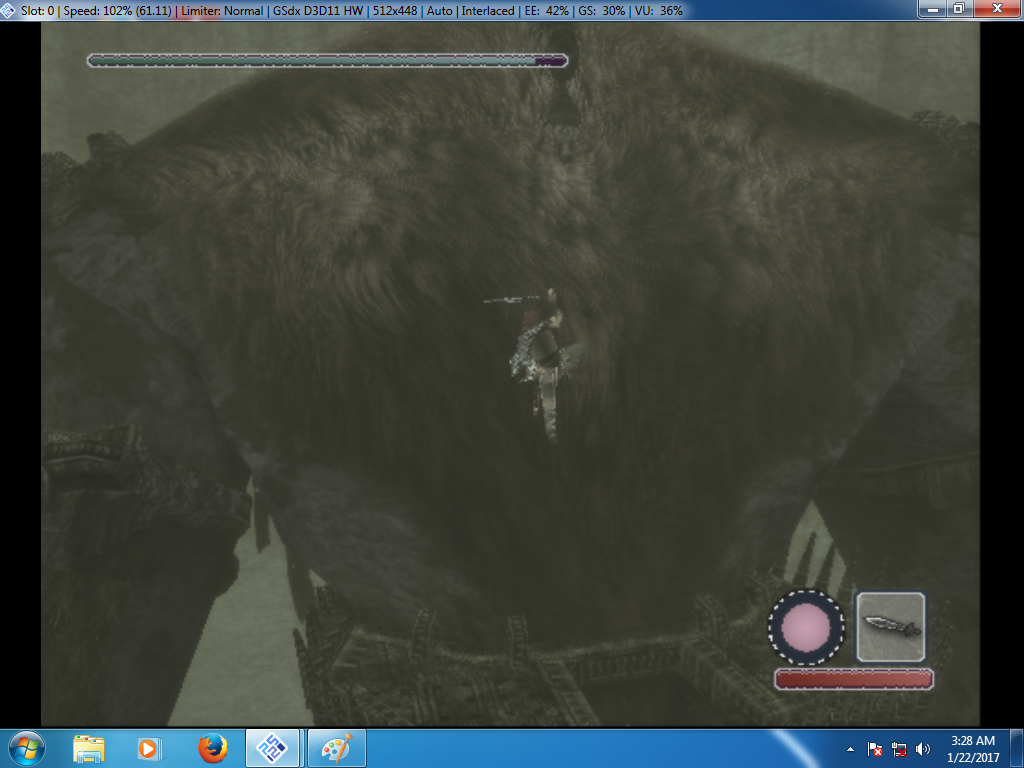Click the Show Desktop strip
Viewport: 1024px width, 768px height.
click(1017, 748)
